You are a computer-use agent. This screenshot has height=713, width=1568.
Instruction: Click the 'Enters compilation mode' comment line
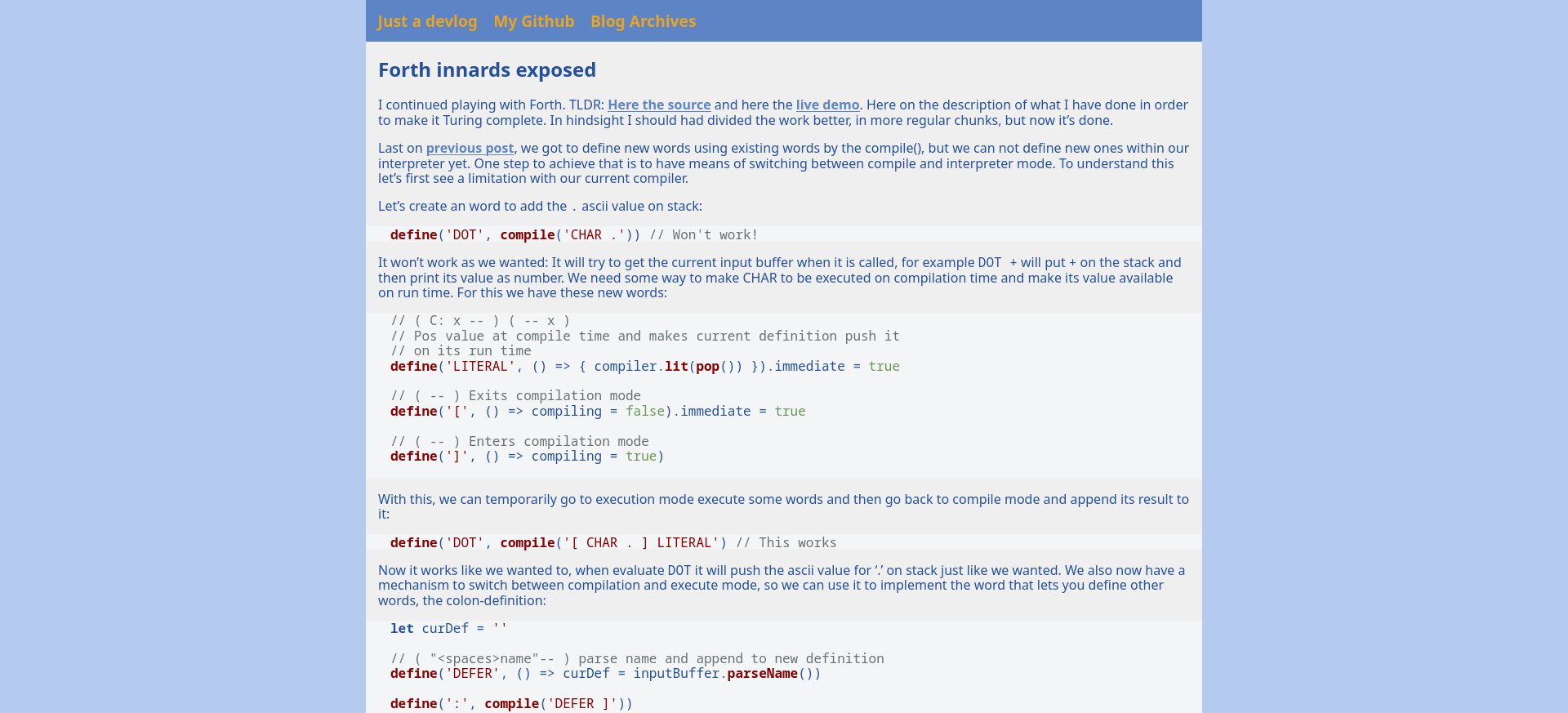(x=519, y=442)
